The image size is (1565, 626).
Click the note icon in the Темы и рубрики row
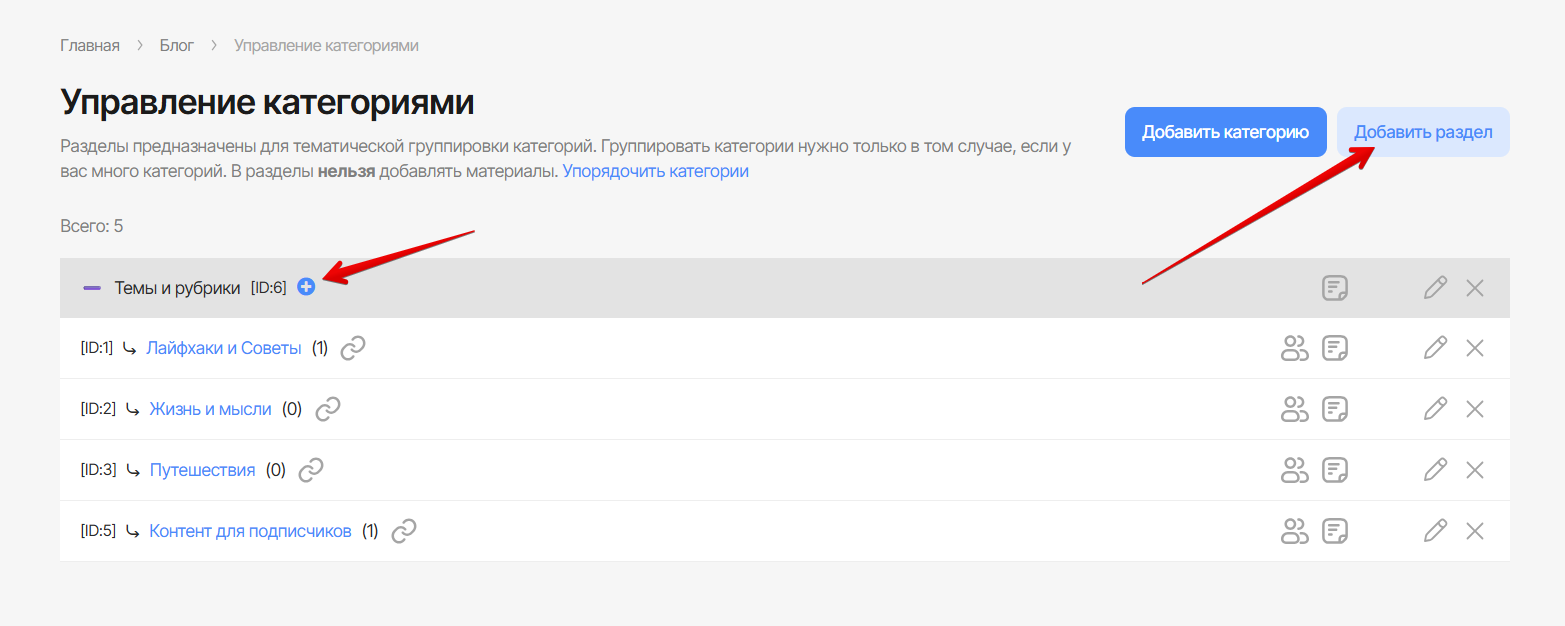click(x=1334, y=288)
